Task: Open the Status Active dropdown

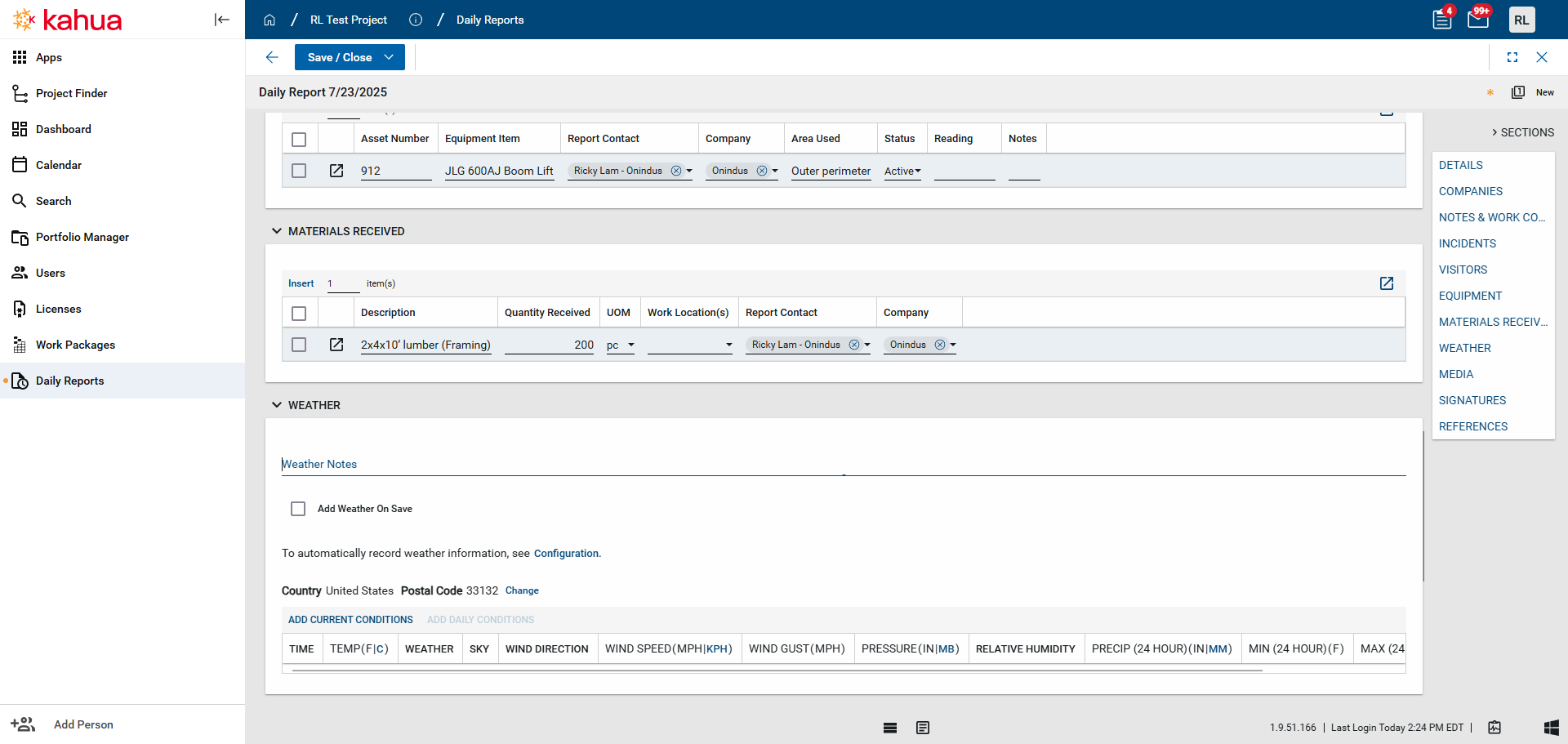Action: [x=902, y=172]
